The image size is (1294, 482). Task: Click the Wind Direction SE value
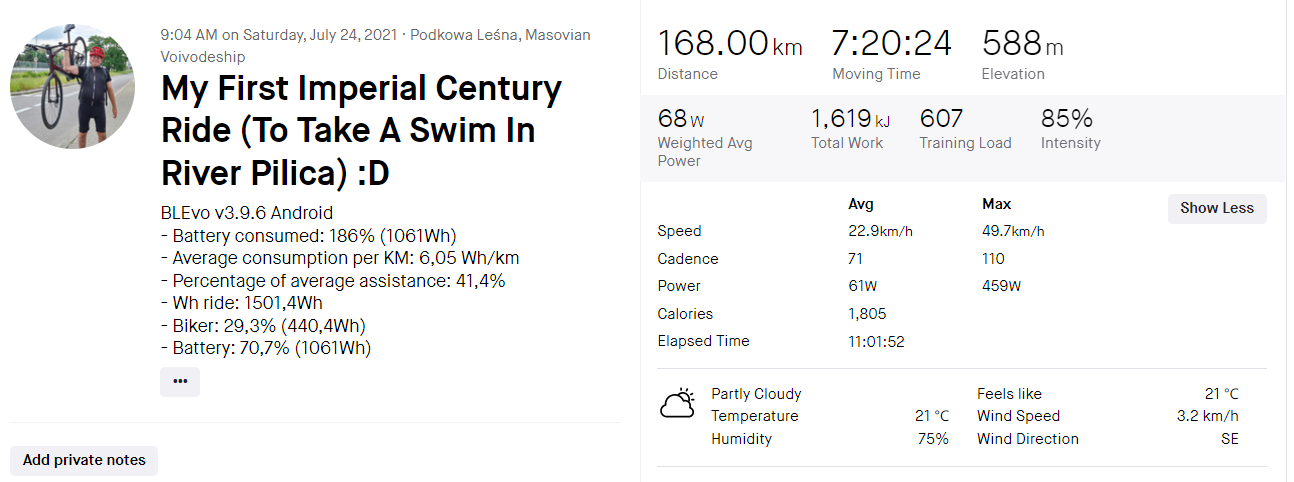tap(1229, 439)
